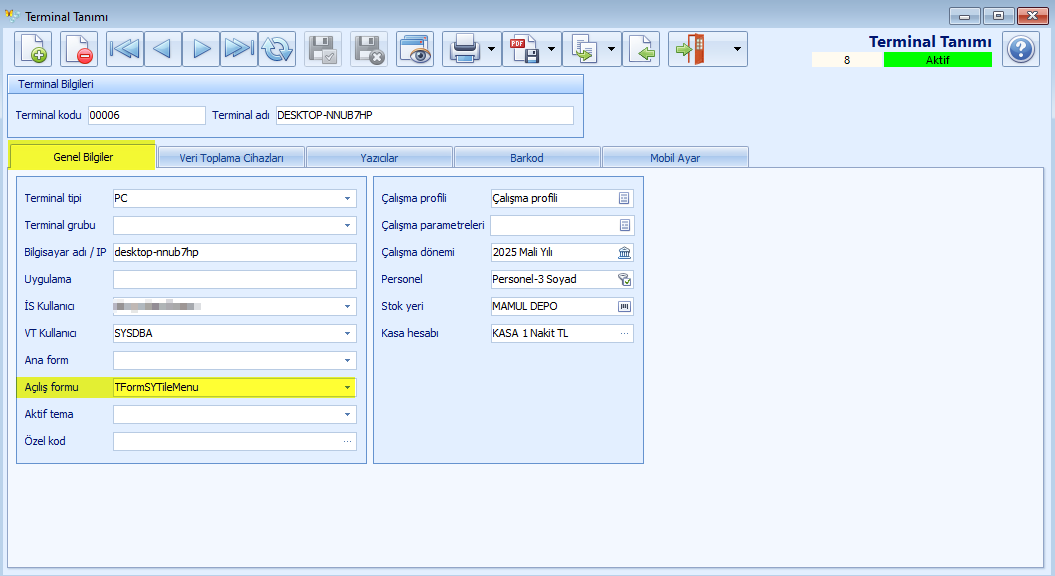Open the Veri Toplama Cihazları tab
Image resolution: width=1055 pixels, height=576 pixels.
(231, 158)
